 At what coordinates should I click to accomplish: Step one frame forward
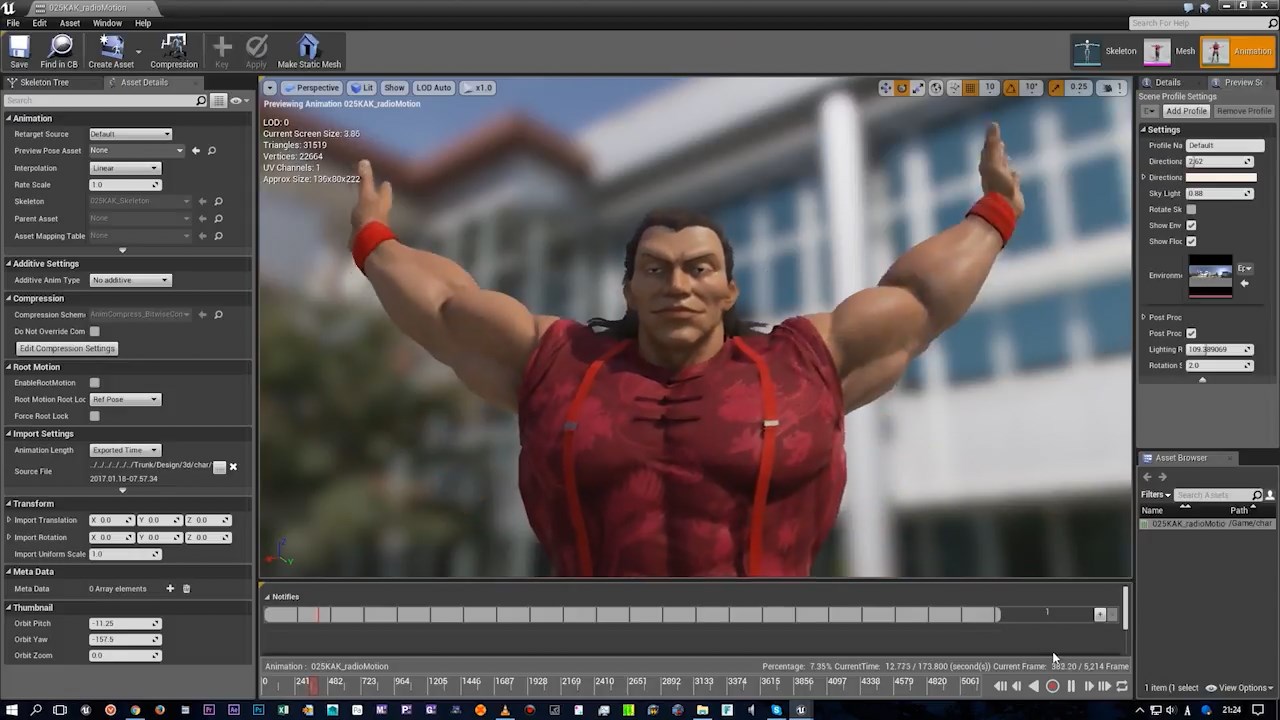tap(1088, 686)
